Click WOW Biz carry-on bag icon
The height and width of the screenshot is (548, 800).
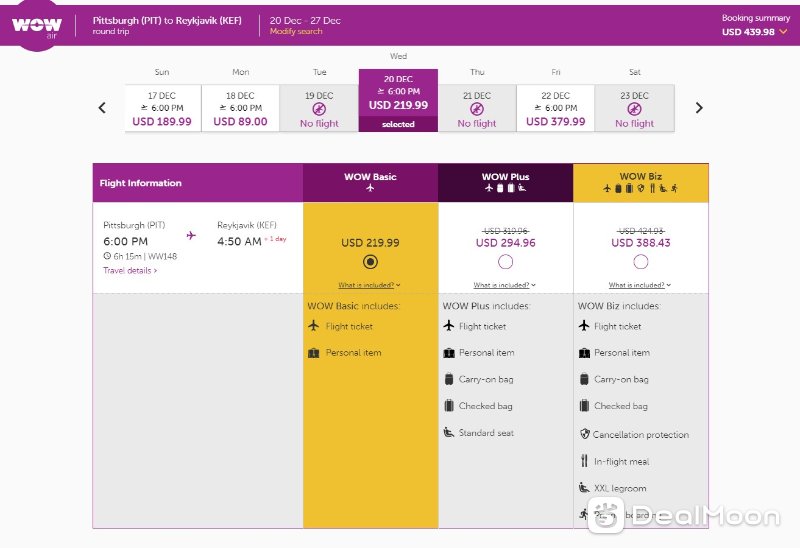[584, 379]
